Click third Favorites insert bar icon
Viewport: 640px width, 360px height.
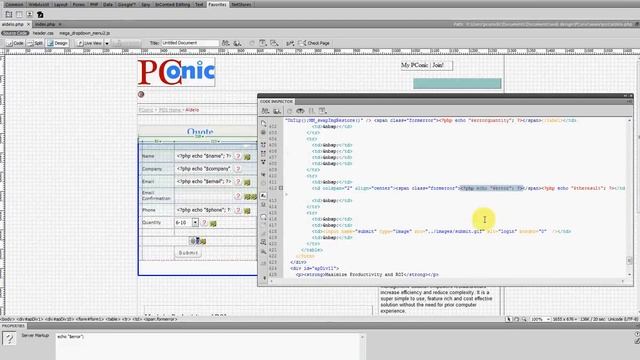(29, 14)
